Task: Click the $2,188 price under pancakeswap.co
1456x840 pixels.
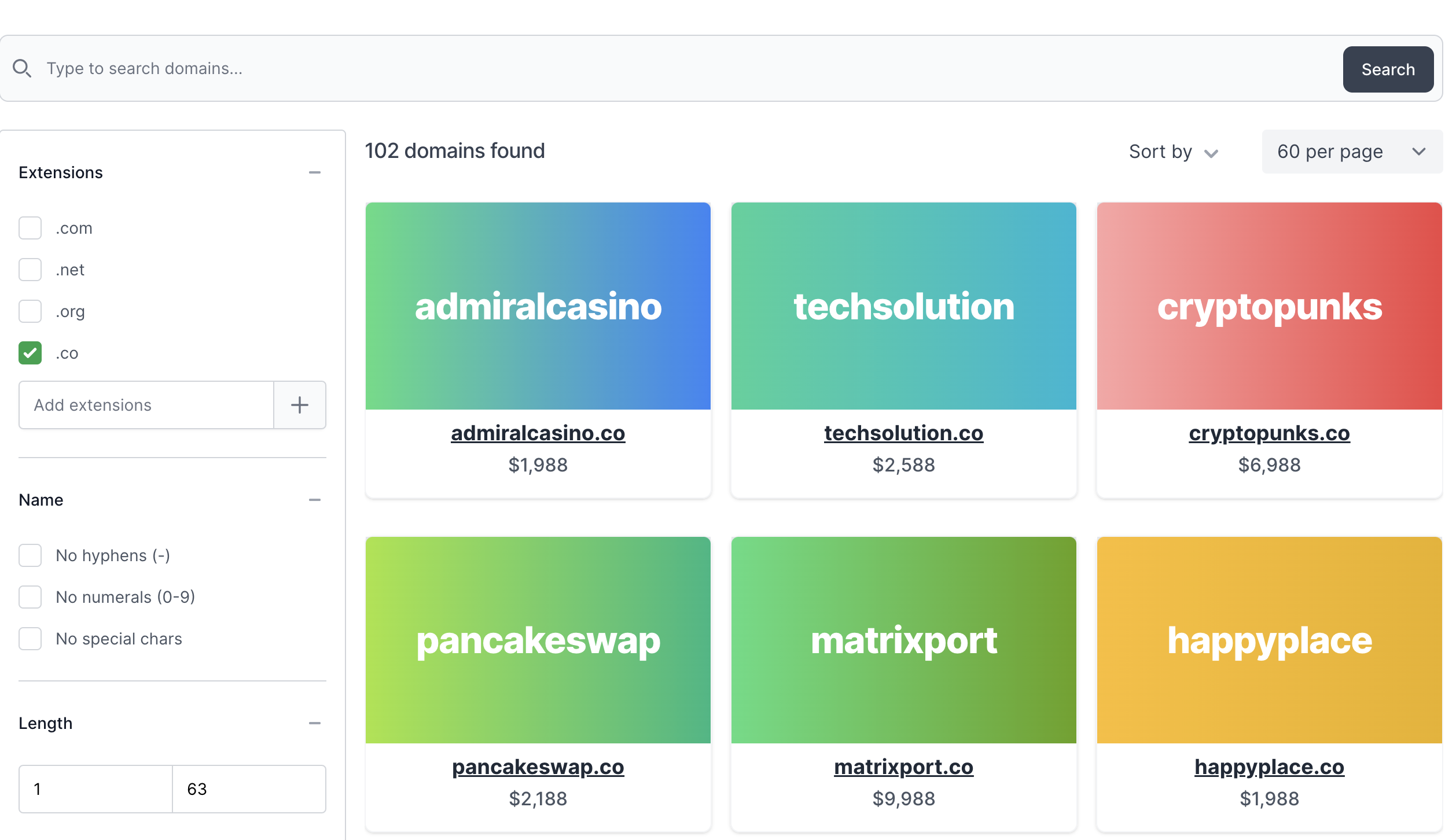Action: point(538,799)
